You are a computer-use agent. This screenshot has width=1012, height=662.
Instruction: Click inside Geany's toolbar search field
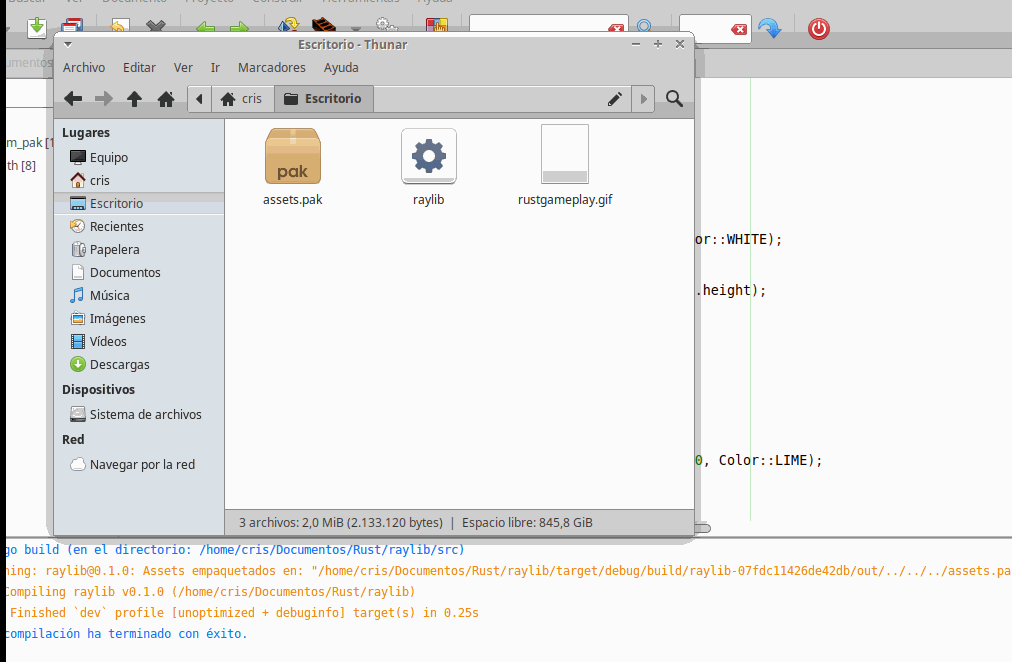tap(538, 25)
